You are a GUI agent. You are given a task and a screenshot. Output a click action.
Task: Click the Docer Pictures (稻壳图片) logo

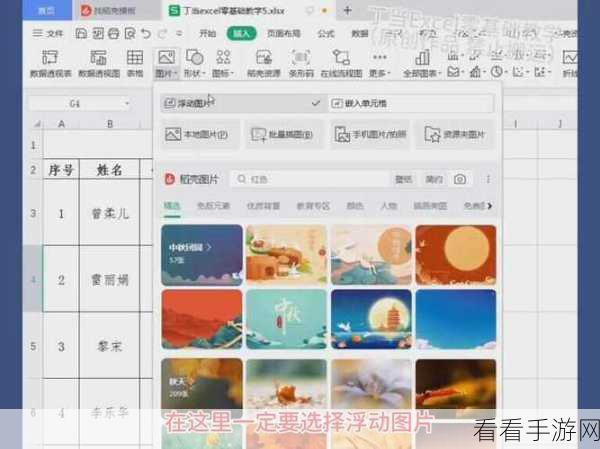(191, 179)
